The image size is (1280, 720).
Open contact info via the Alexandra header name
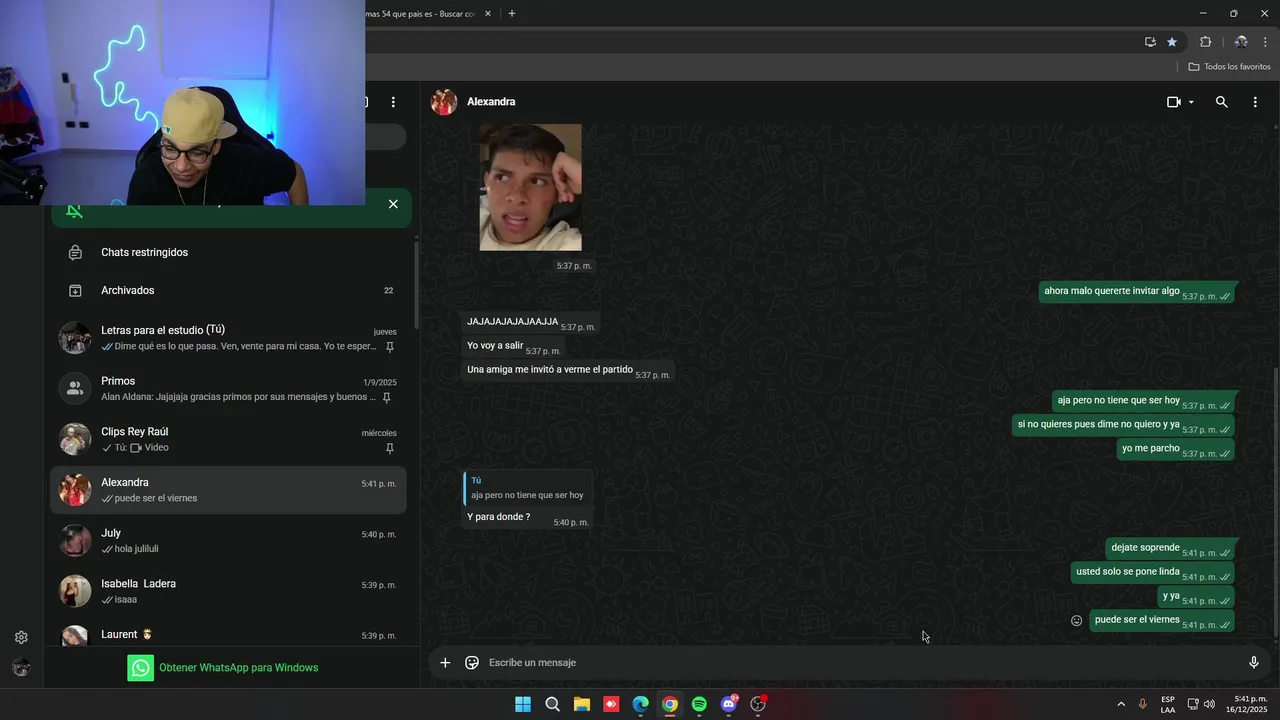click(x=491, y=102)
